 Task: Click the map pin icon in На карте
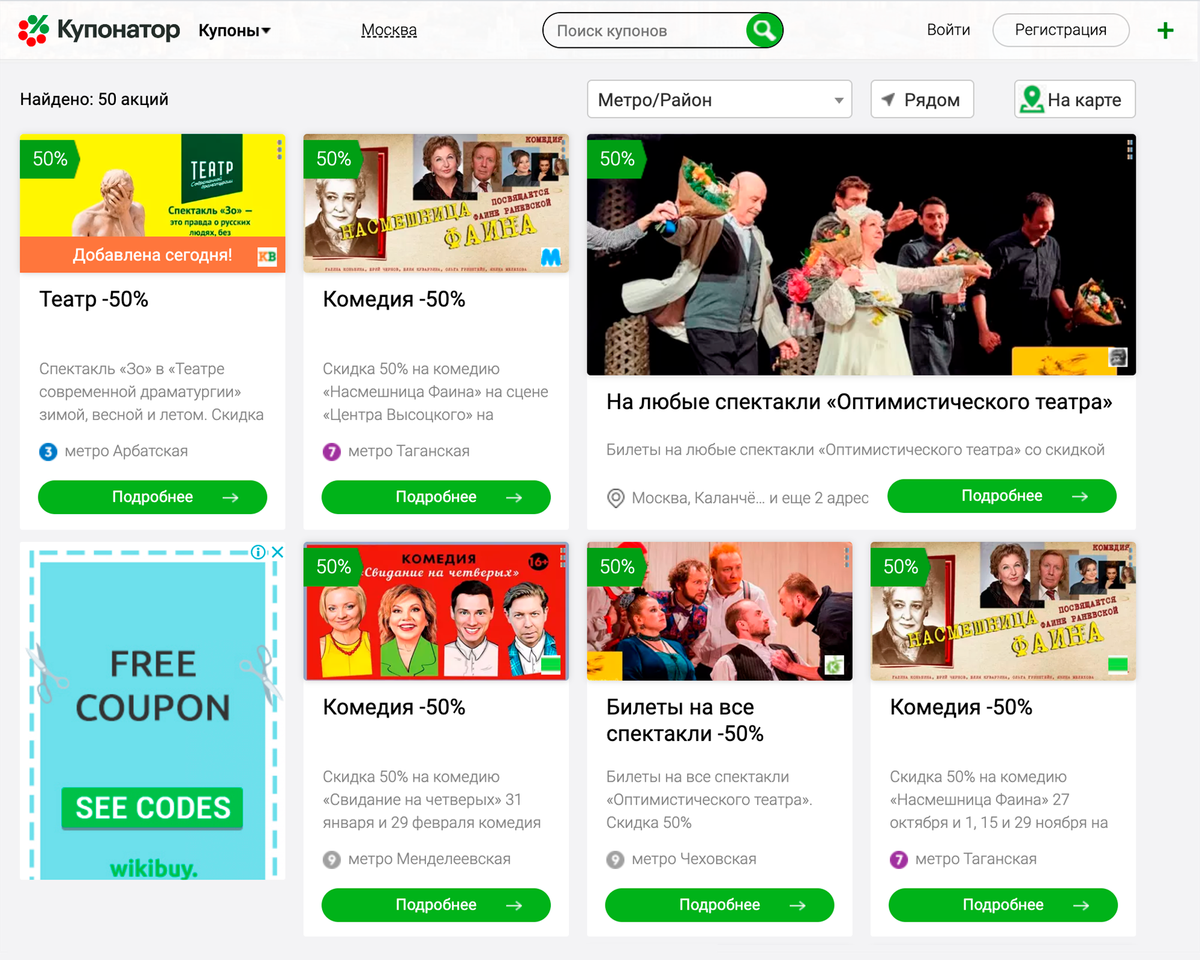(x=1031, y=99)
